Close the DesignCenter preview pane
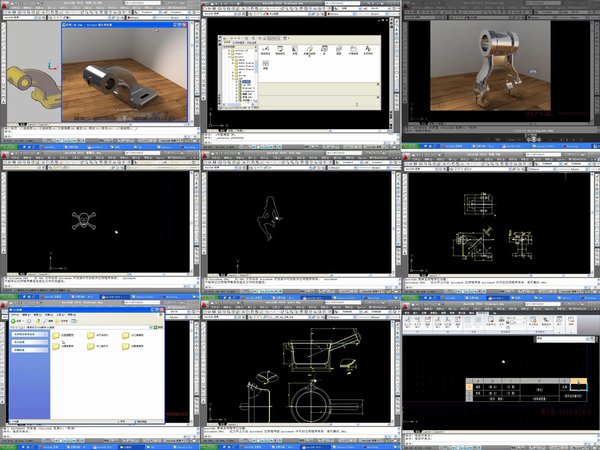Screen dimensions: 600x450 click(378, 84)
